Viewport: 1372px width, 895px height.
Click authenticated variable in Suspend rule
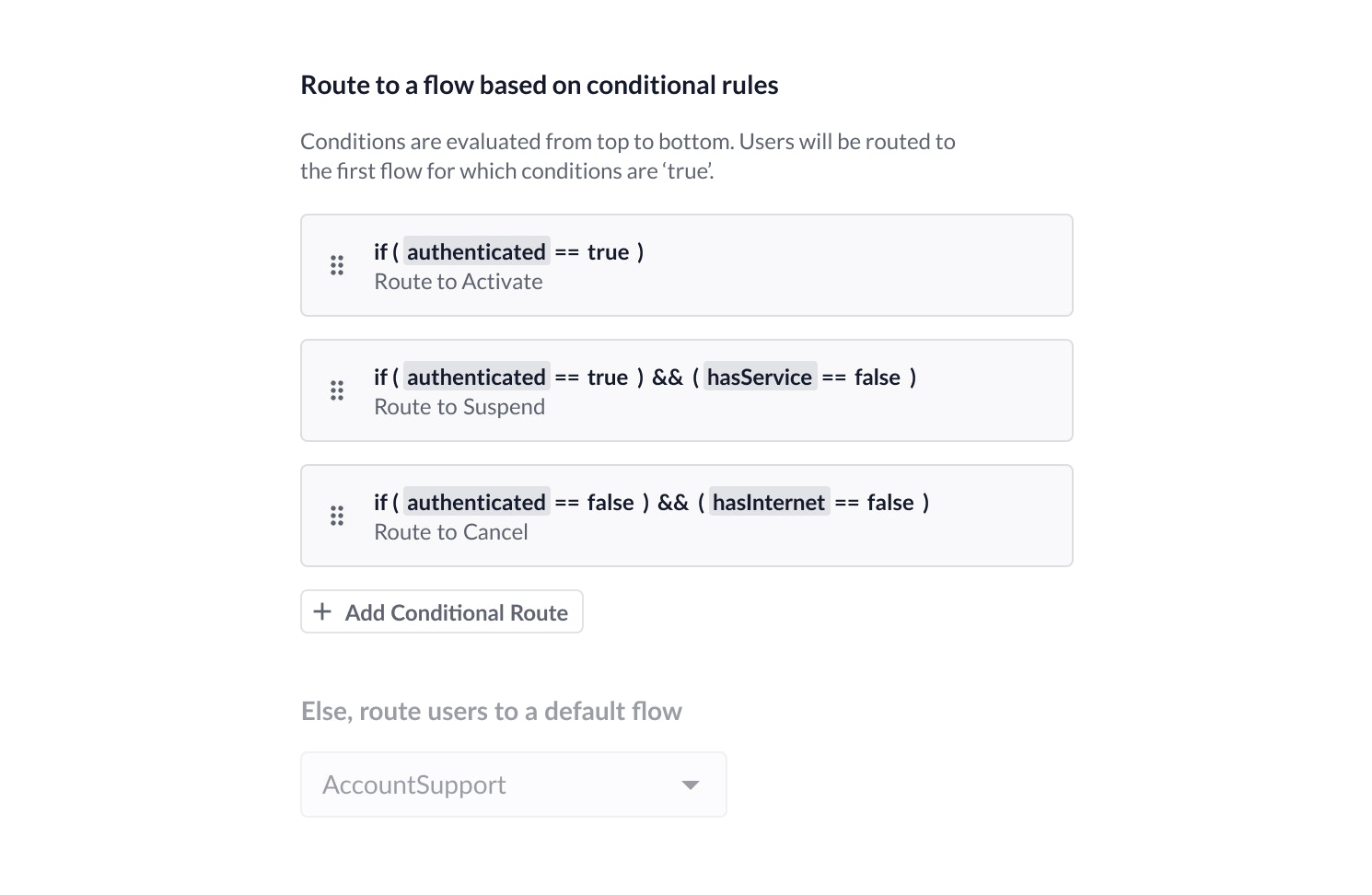click(x=476, y=378)
